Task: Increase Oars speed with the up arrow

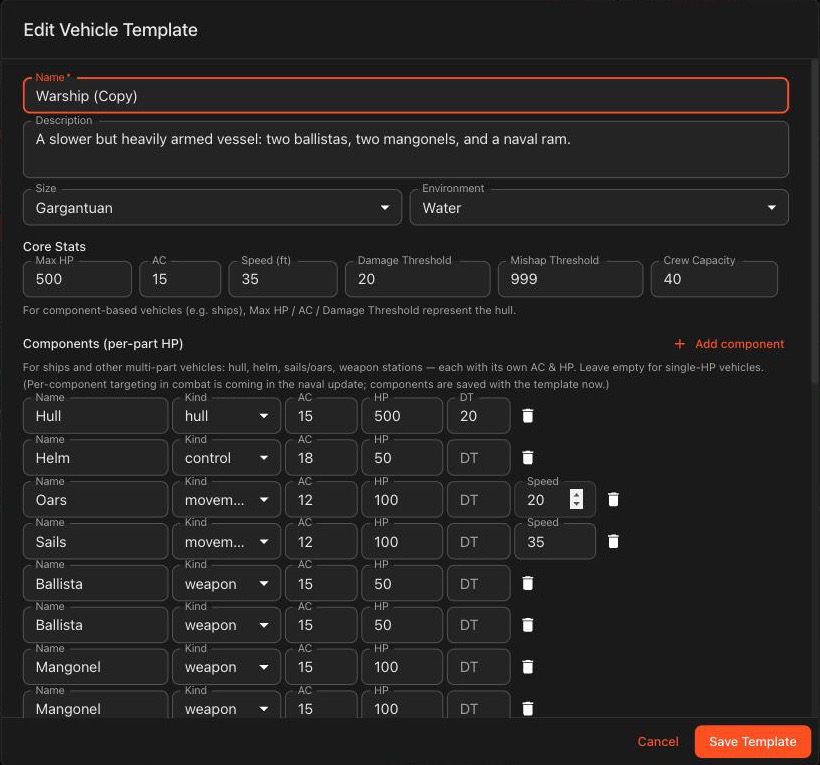Action: (576, 495)
